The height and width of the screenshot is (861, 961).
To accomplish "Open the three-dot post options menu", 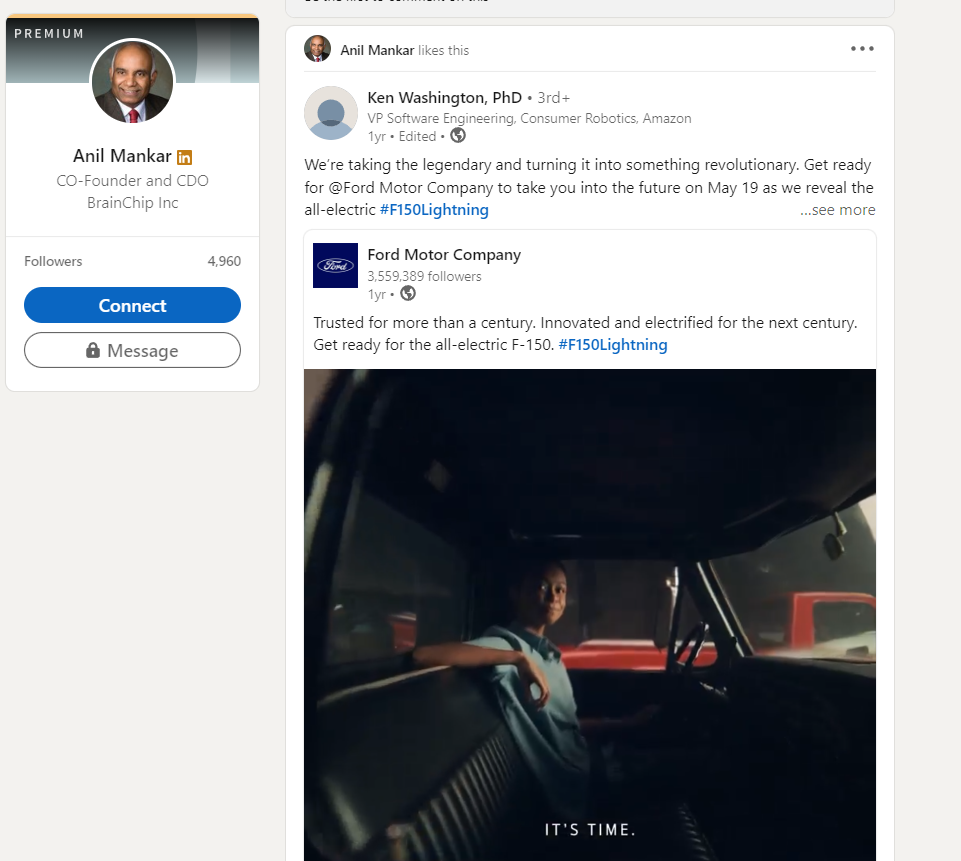I will click(862, 49).
